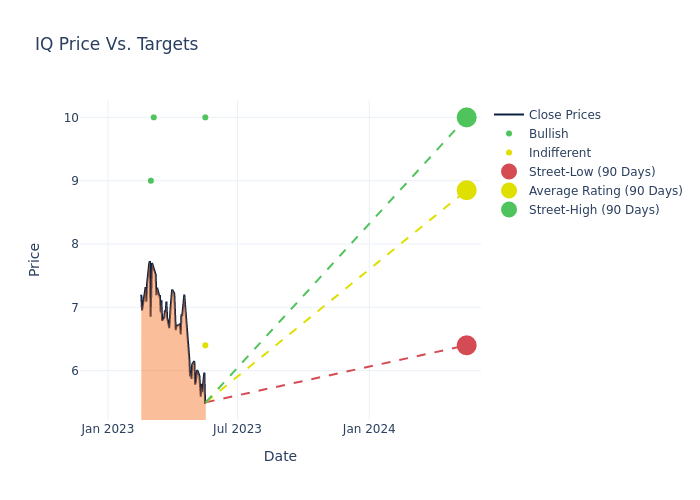Image resolution: width=700 pixels, height=500 pixels.
Task: Select the yellow Indifferent dot near price 6.4
Action: click(x=205, y=345)
